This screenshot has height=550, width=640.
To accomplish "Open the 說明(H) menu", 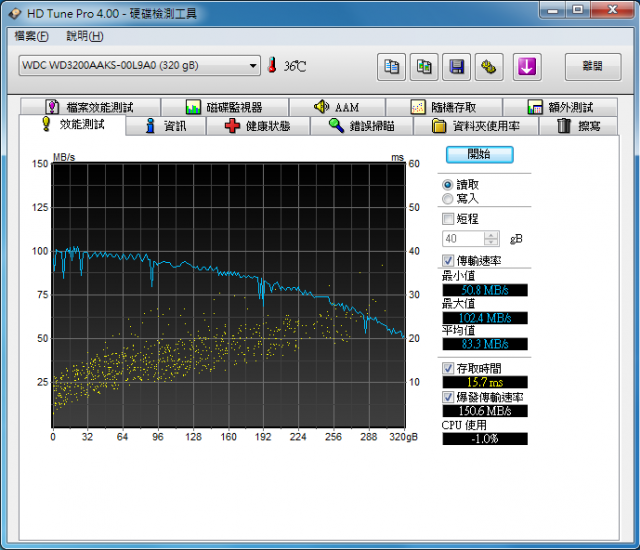I will click(x=84, y=36).
